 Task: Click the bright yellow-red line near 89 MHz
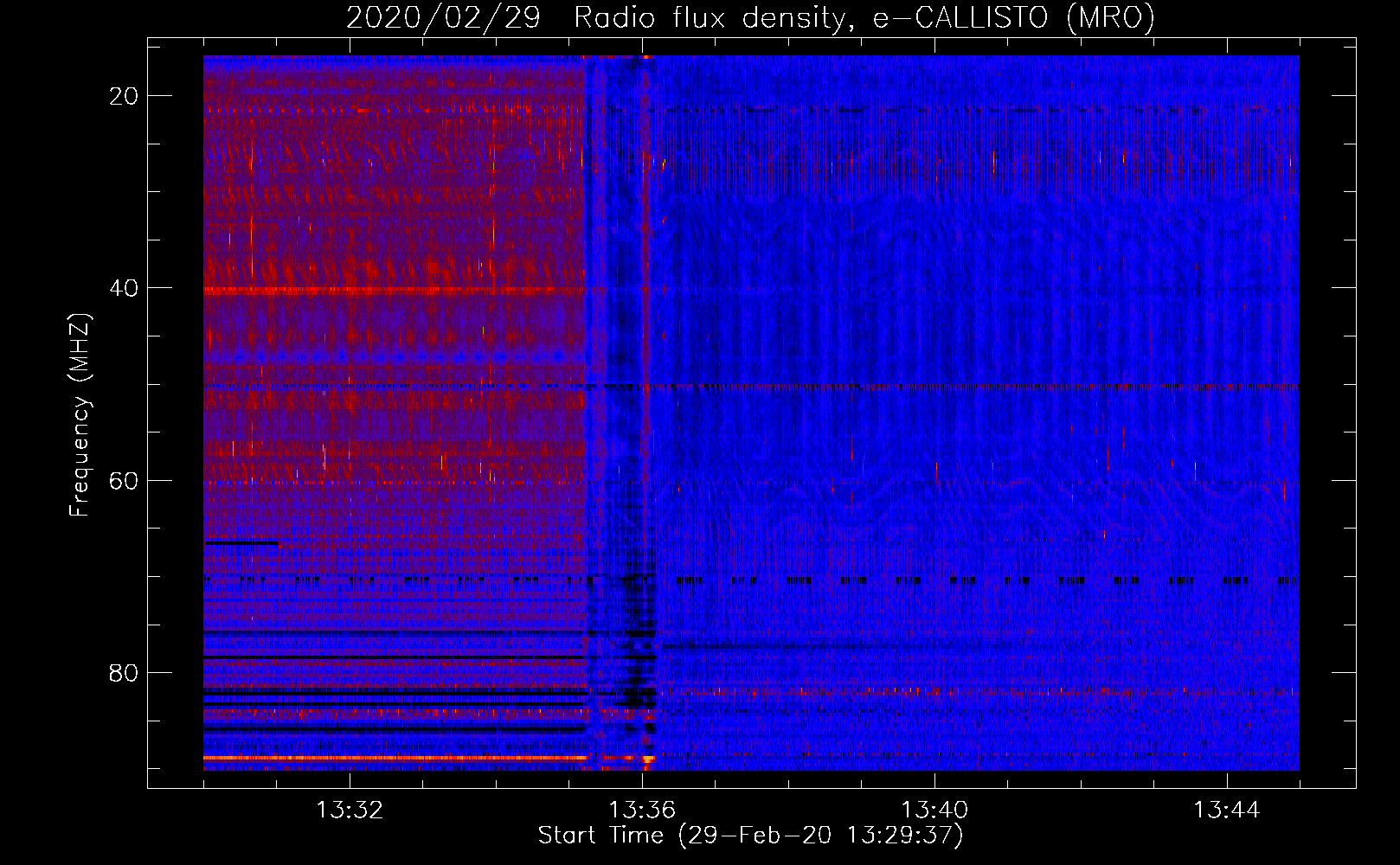395,758
